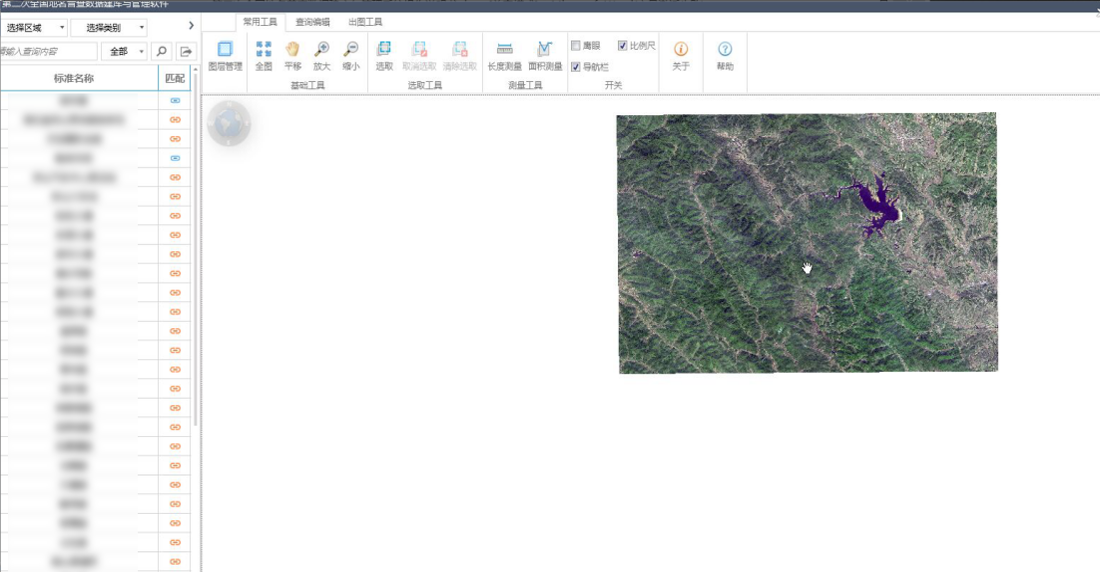The width and height of the screenshot is (1100, 572).
Task: Open the 关于 about info
Action: pos(681,54)
